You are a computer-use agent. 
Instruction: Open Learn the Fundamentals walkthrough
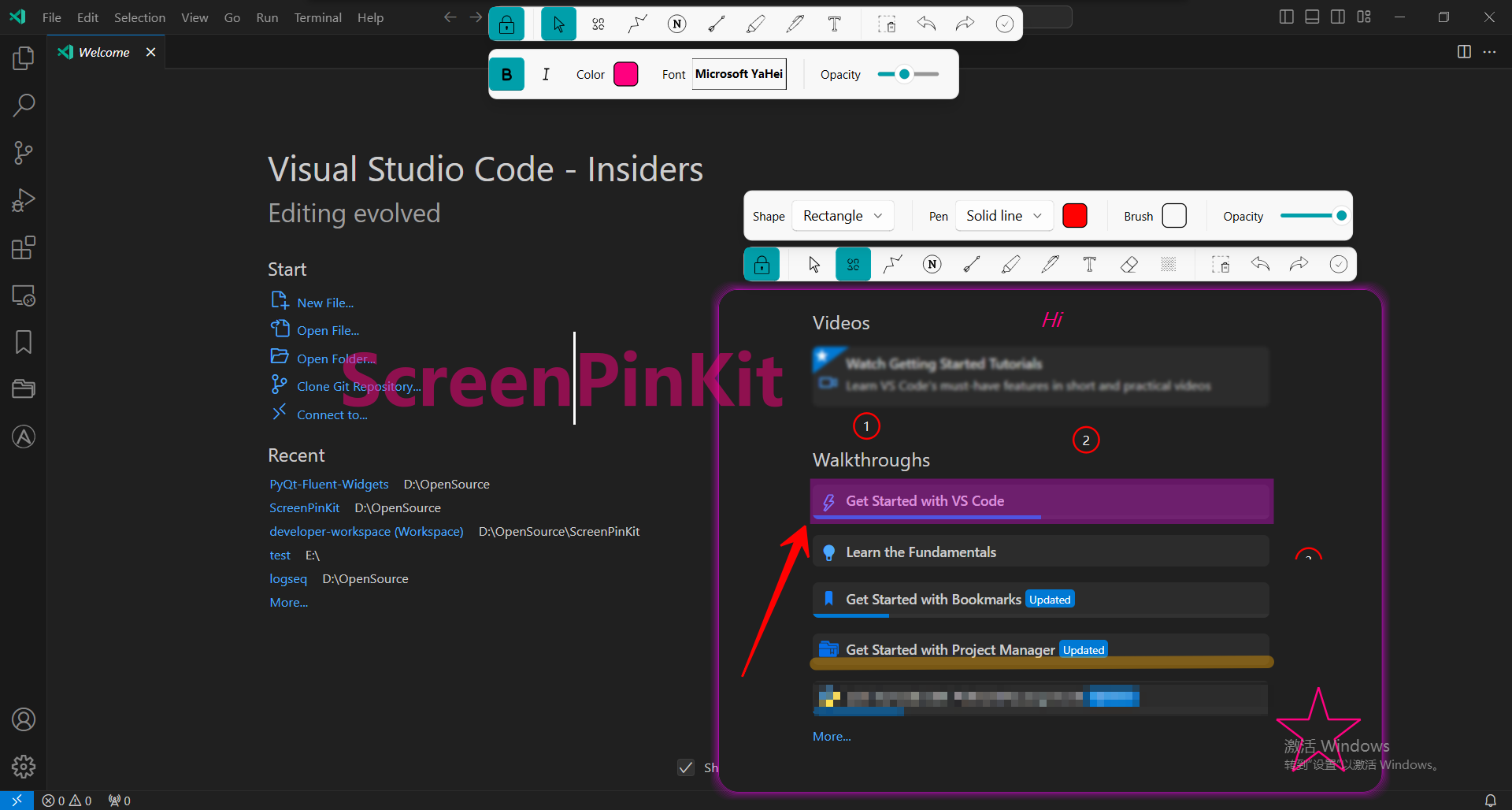coord(1040,552)
